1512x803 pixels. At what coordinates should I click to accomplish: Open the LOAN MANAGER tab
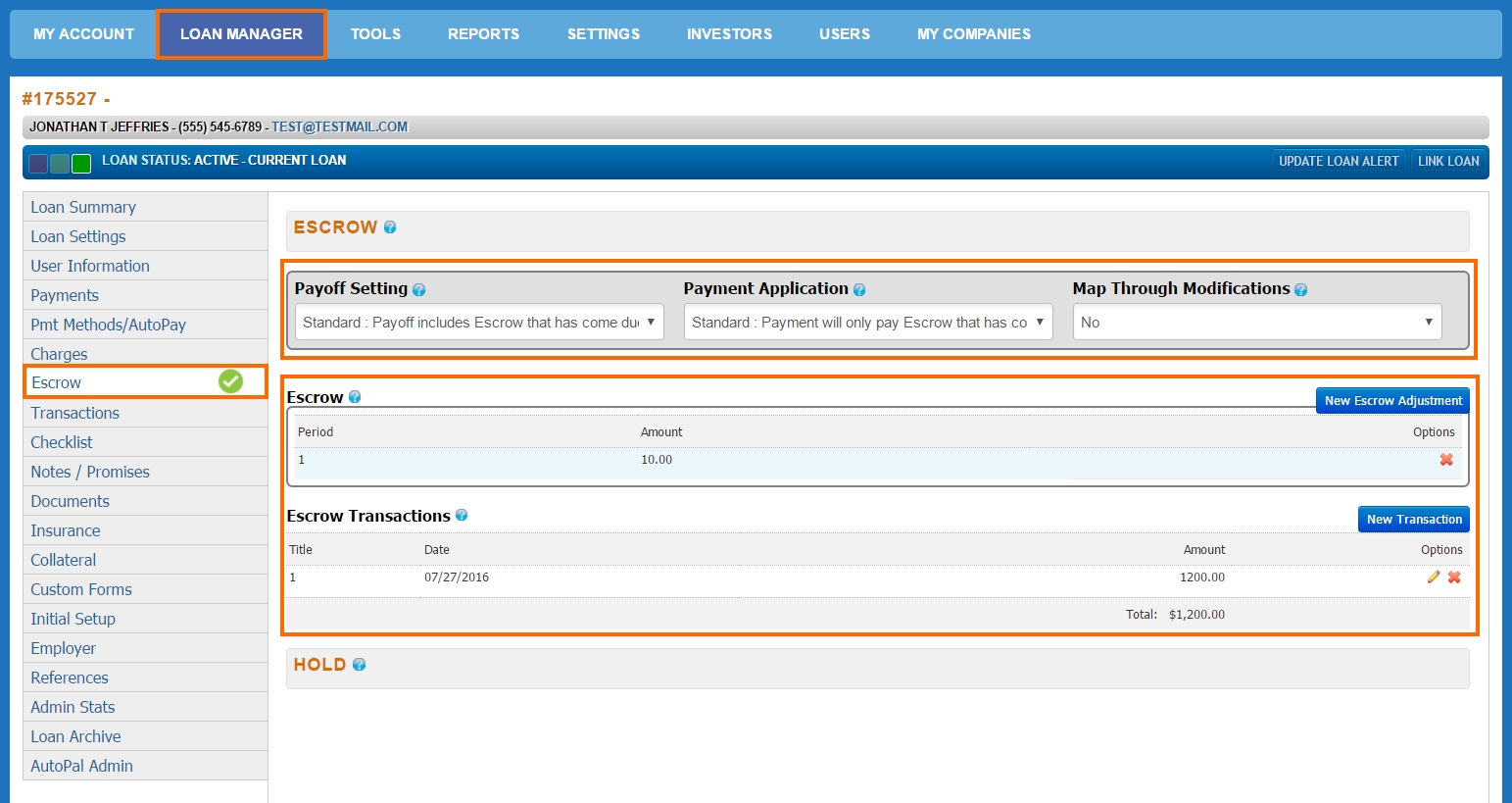241,34
